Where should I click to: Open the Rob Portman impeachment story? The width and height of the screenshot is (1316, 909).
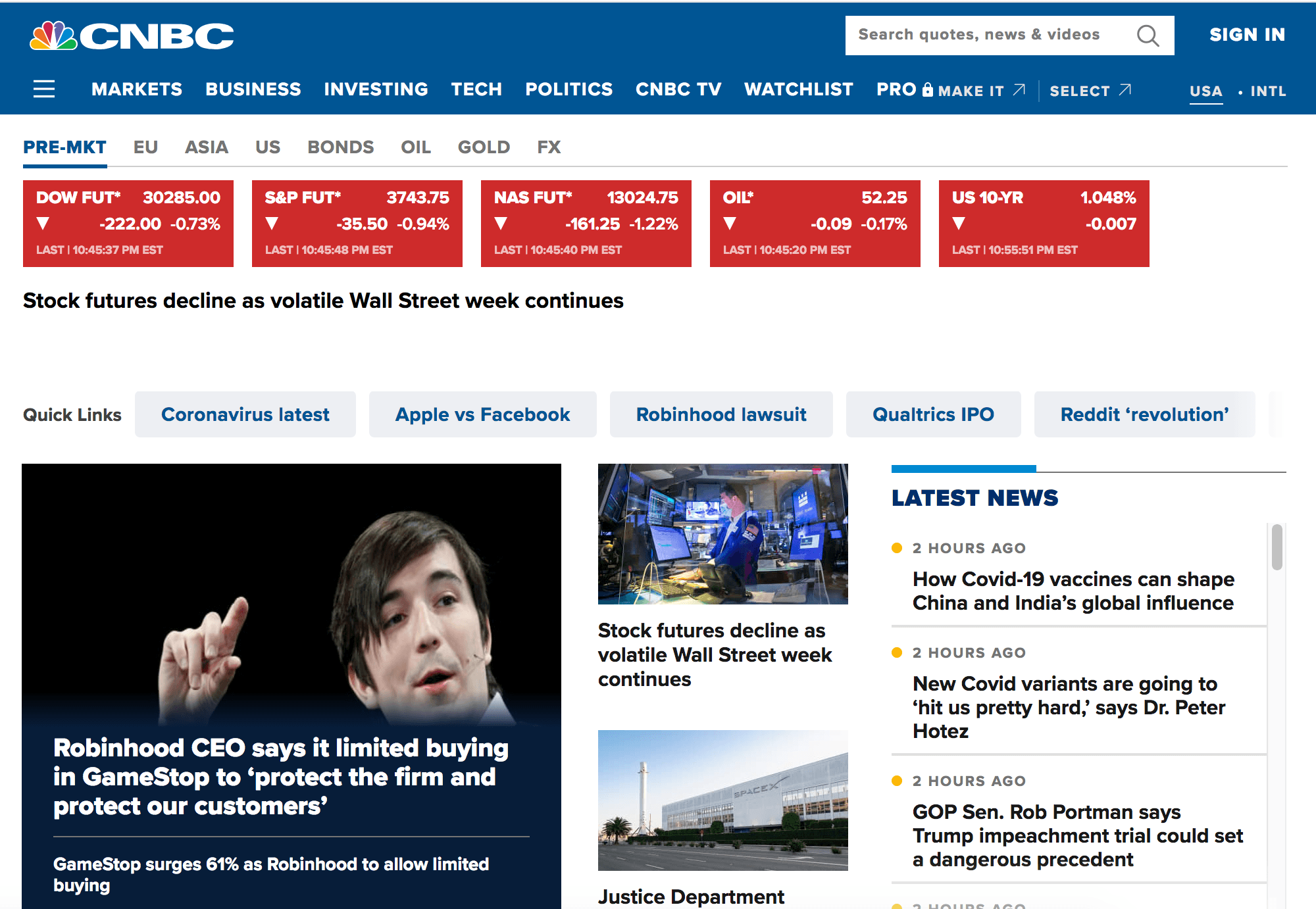(1078, 835)
